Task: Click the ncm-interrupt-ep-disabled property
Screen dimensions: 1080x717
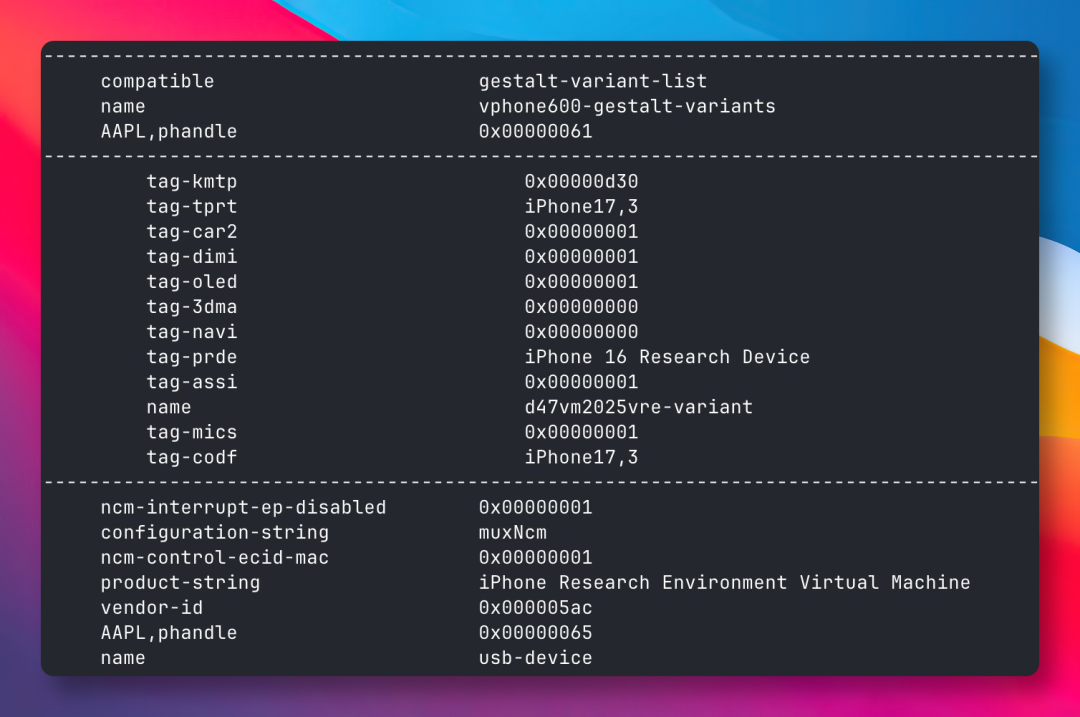Action: [243, 507]
